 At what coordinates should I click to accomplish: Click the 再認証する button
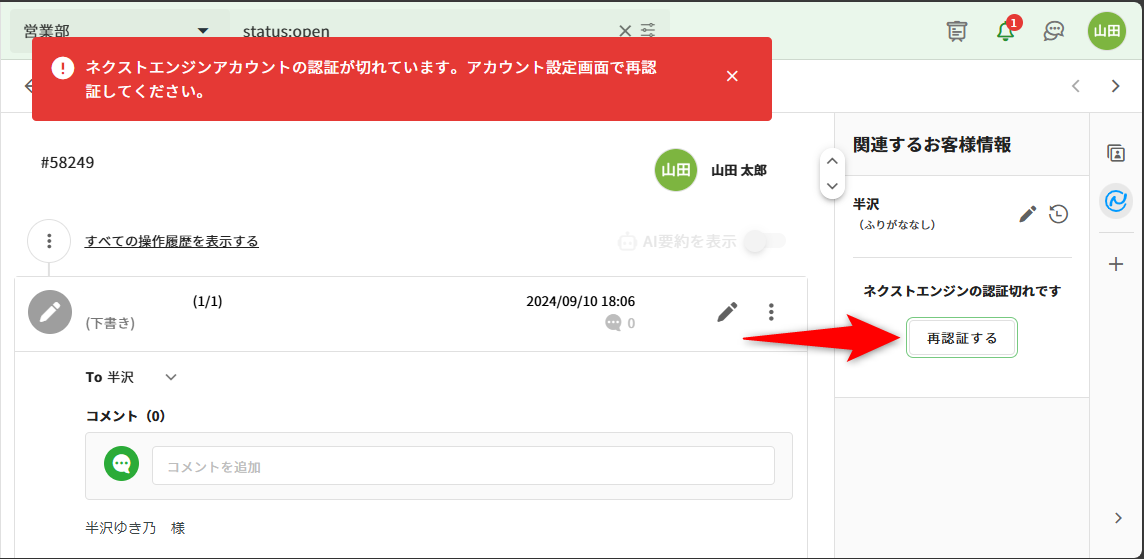point(961,338)
